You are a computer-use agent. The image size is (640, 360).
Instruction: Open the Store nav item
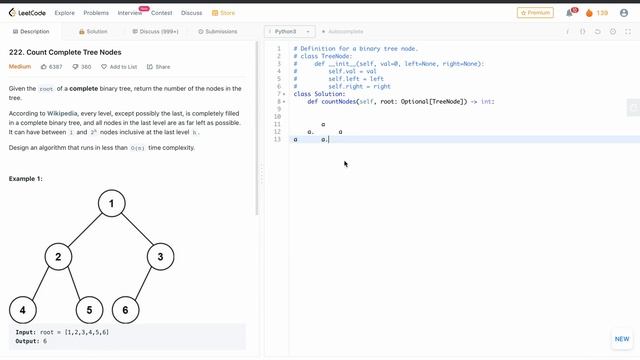(x=223, y=13)
